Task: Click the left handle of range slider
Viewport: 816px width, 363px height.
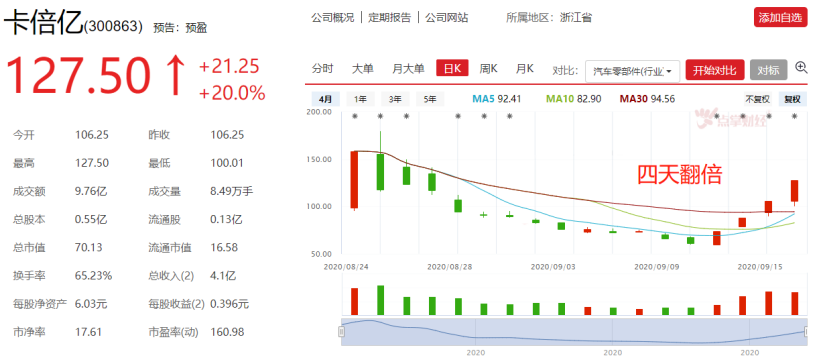Action: click(x=341, y=331)
